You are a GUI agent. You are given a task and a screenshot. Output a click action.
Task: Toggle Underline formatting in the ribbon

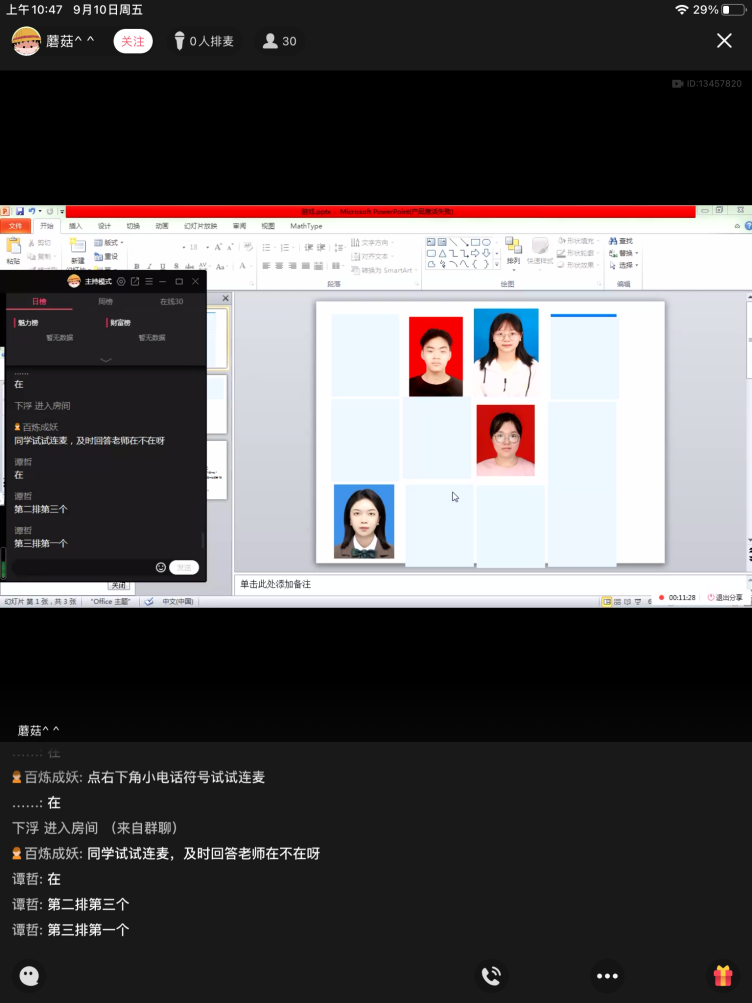162,267
